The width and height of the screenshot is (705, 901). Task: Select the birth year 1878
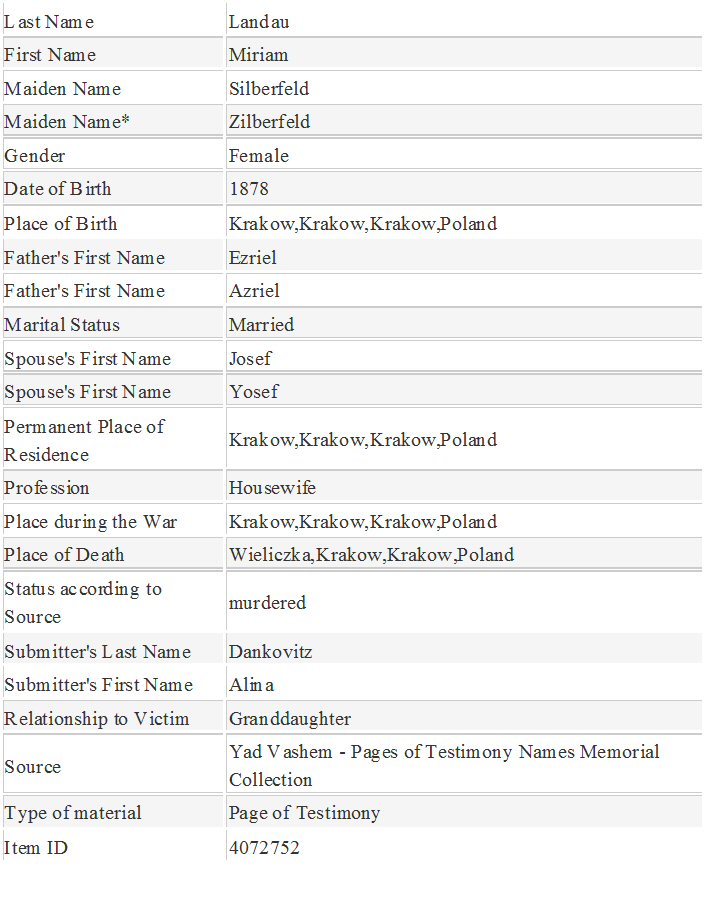(249, 189)
